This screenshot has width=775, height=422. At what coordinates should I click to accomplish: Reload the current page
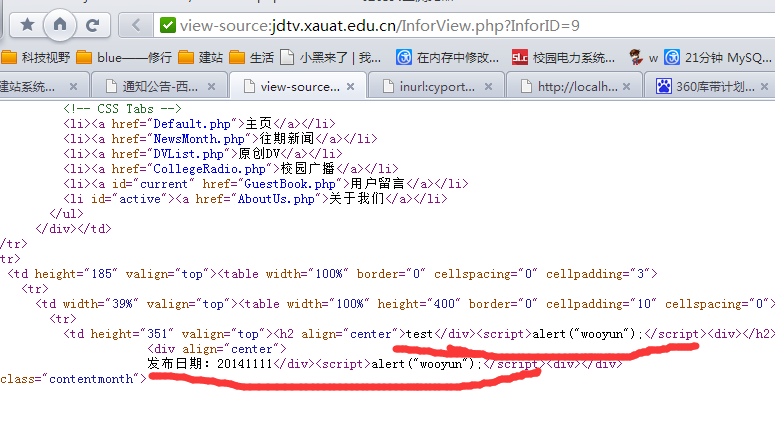point(92,25)
